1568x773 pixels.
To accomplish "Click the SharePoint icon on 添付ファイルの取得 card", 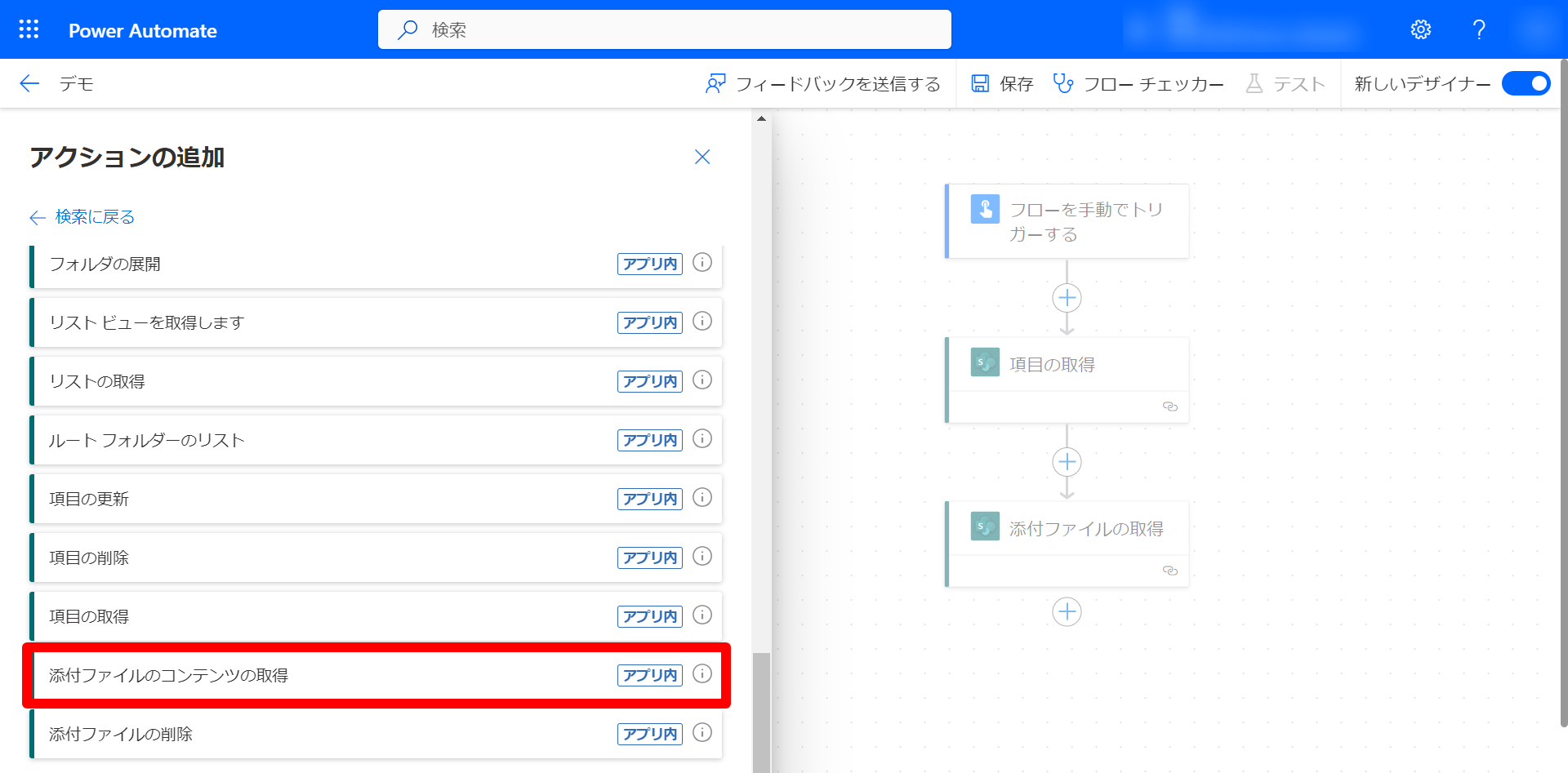I will pos(984,526).
